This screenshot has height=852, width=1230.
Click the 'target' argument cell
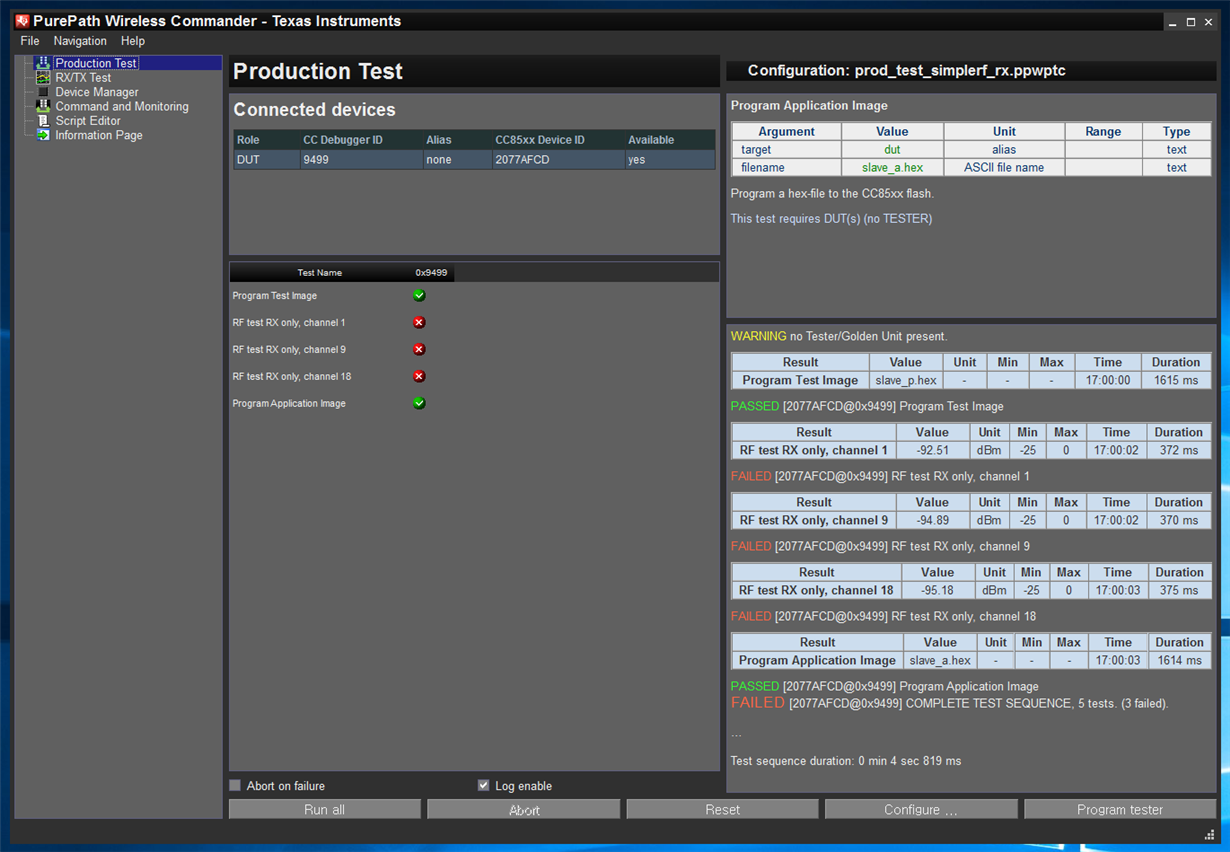(786, 149)
